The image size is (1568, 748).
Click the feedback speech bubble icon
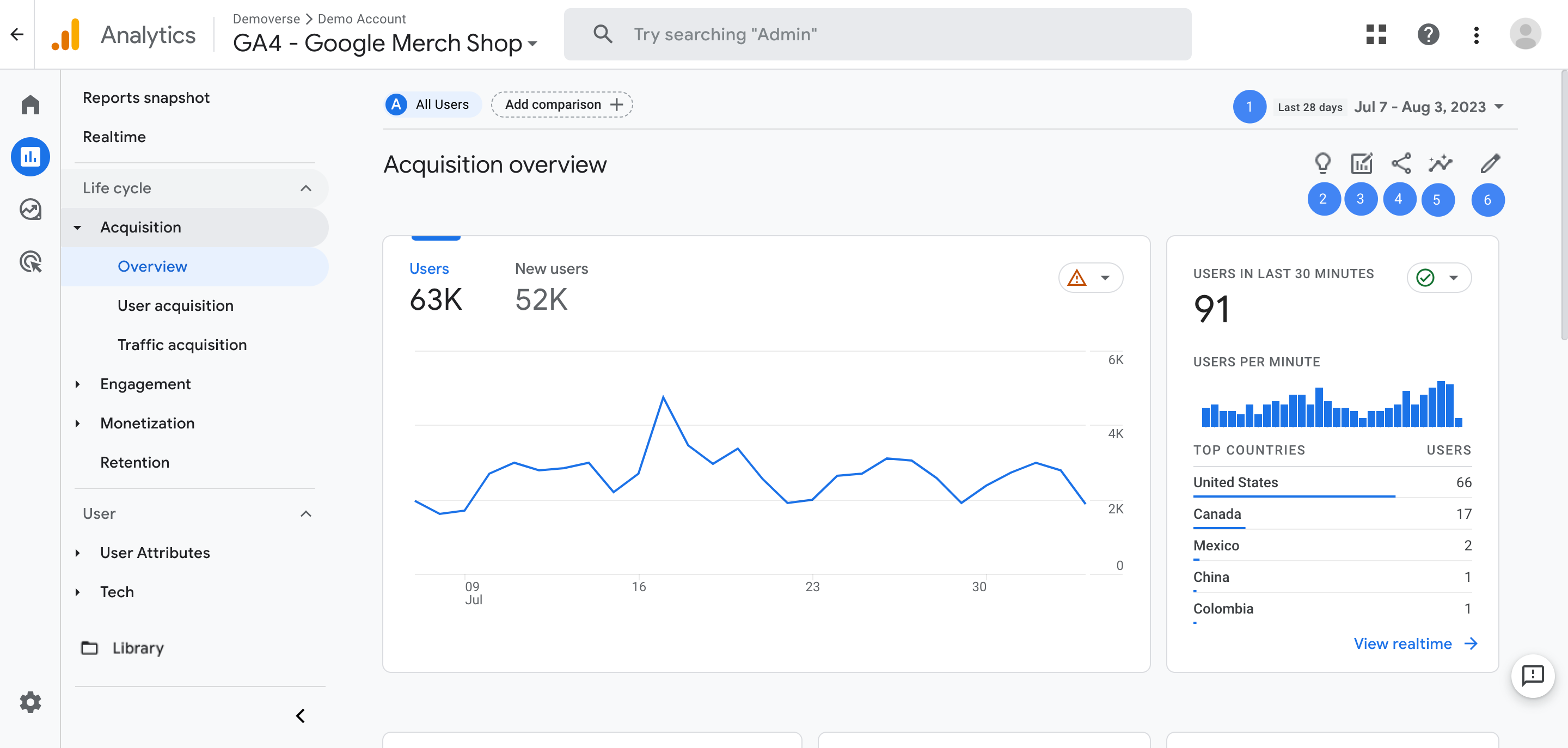(1533, 675)
